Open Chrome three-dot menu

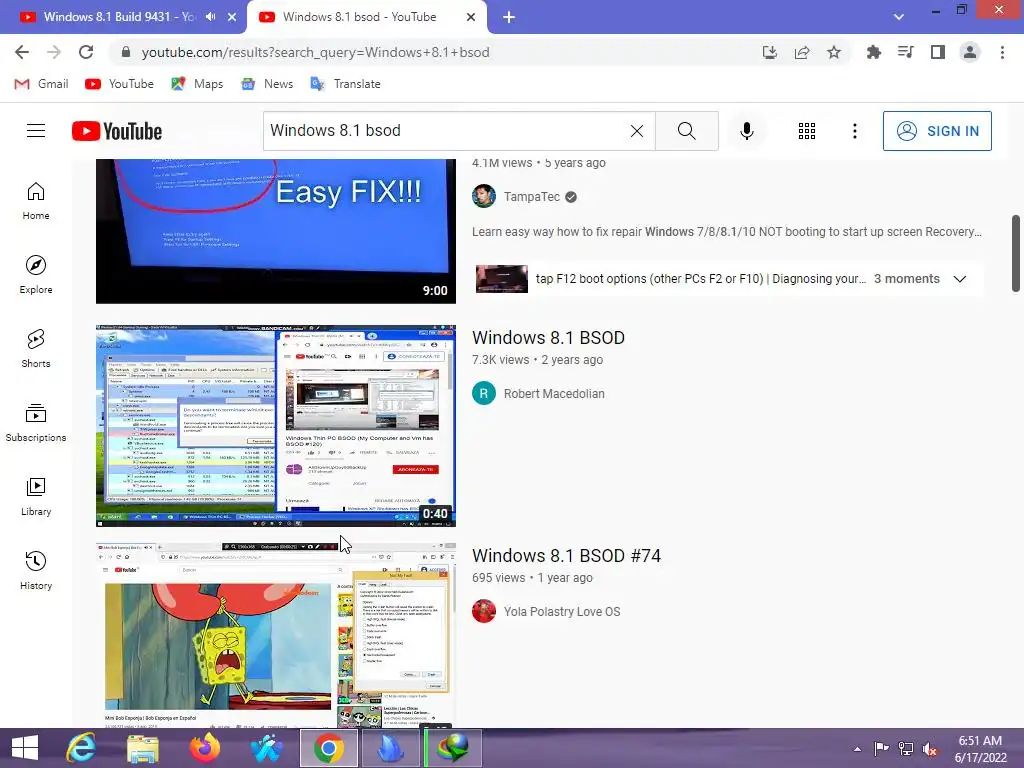pyautogui.click(x=1002, y=52)
